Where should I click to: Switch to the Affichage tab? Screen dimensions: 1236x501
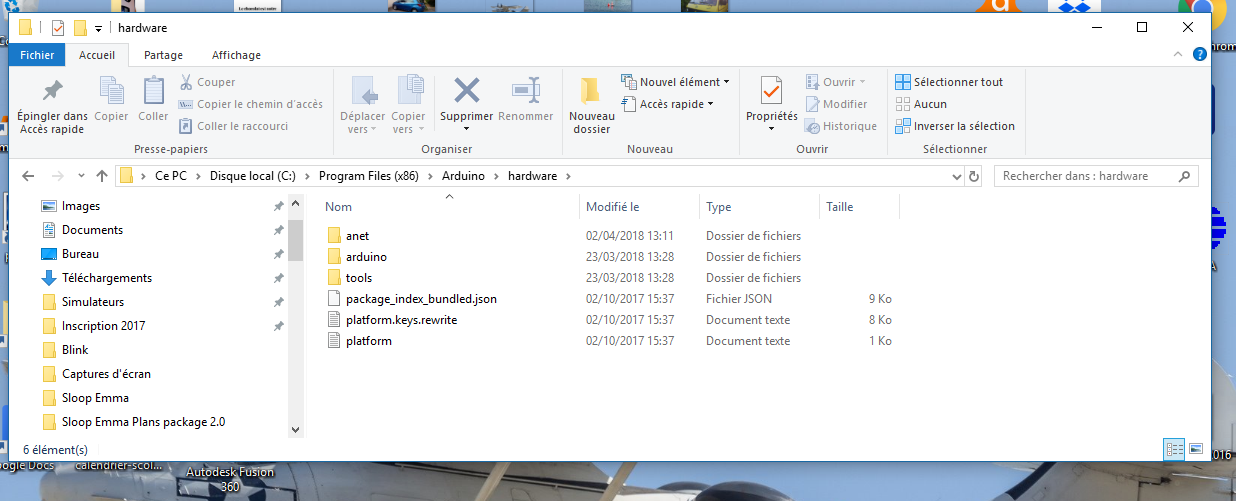(x=236, y=55)
